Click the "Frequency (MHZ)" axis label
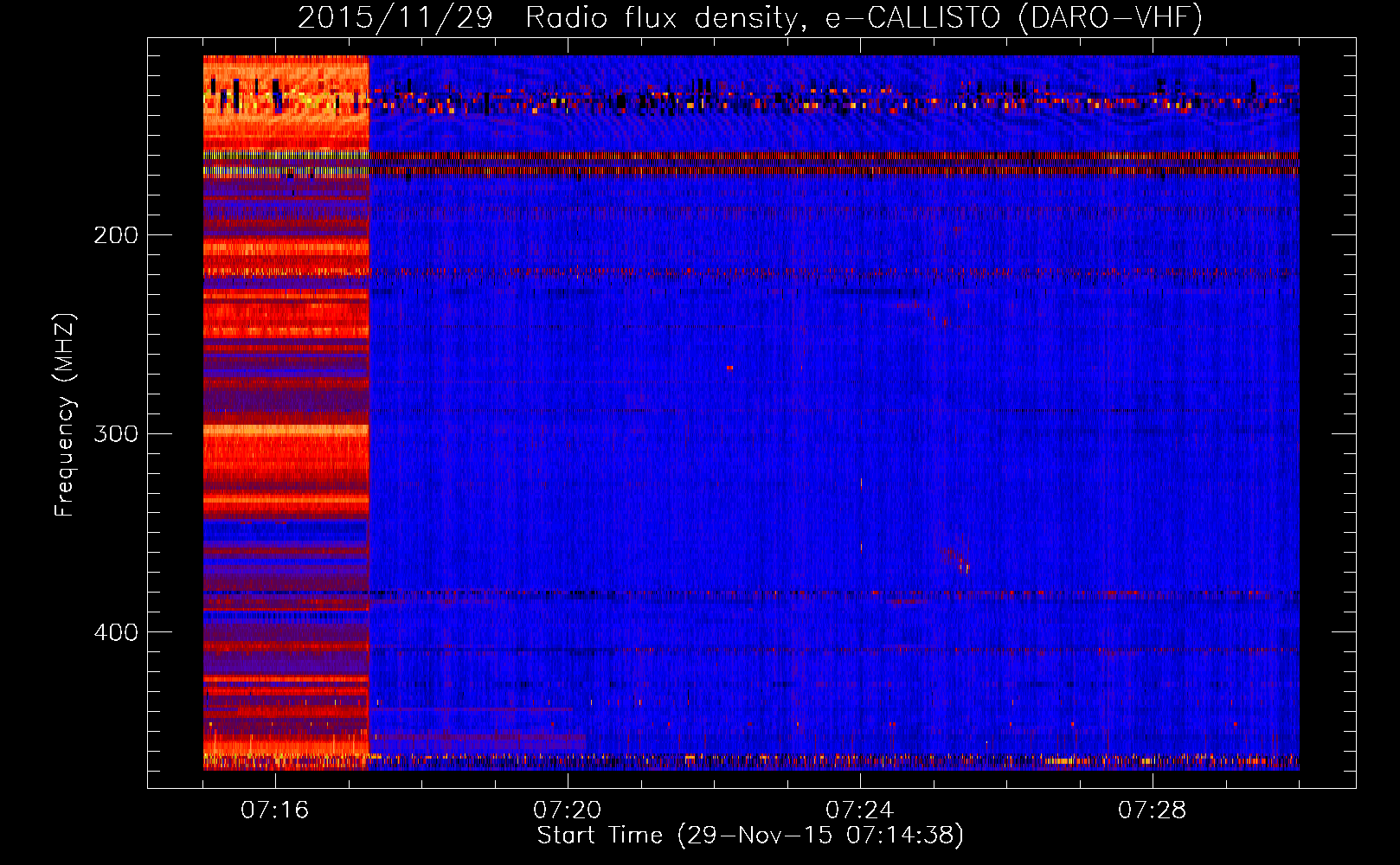Image resolution: width=1400 pixels, height=865 pixels. tap(65, 415)
